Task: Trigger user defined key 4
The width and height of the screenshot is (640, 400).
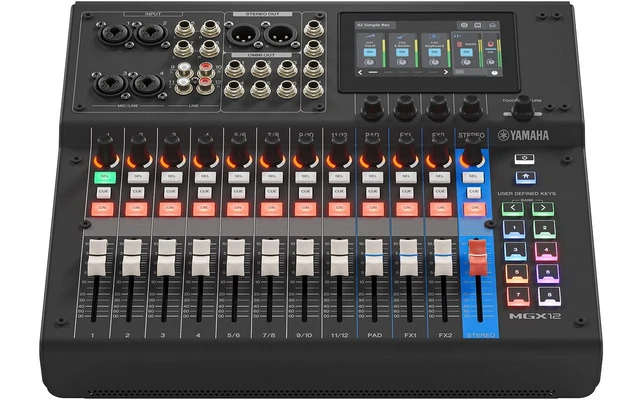Action: (546, 251)
